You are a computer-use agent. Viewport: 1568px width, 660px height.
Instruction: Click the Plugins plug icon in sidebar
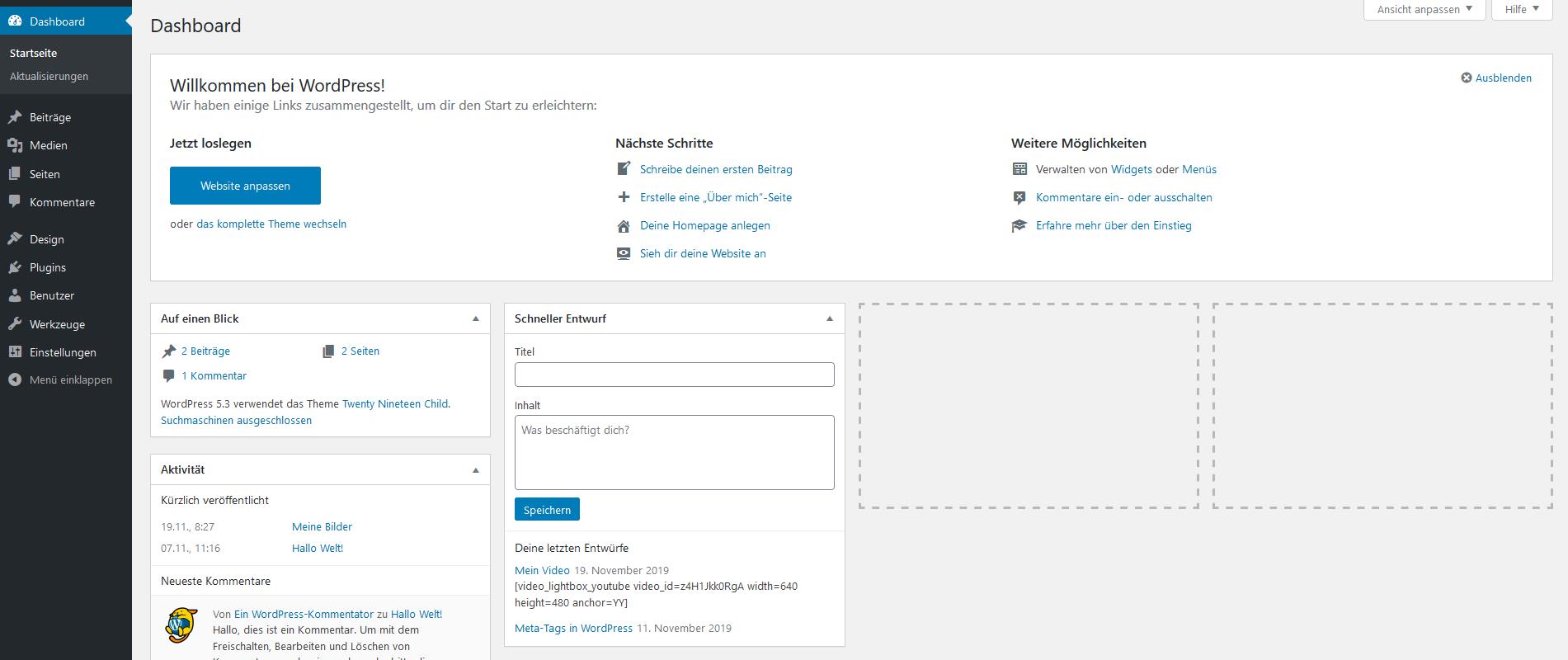point(15,267)
